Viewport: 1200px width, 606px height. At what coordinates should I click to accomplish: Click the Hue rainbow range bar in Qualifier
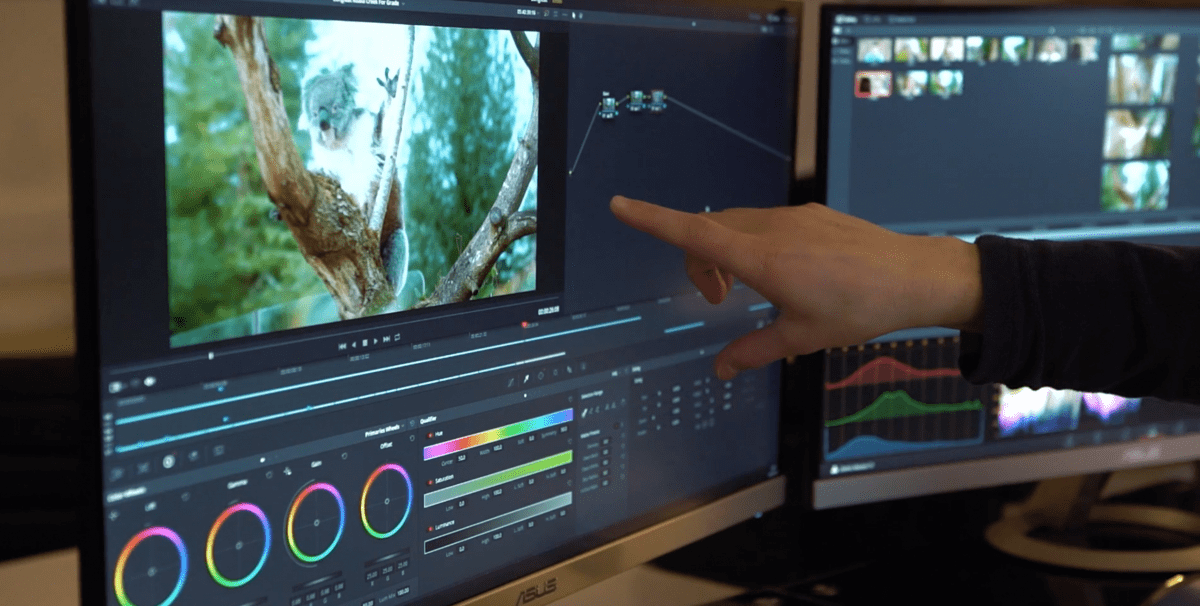tap(499, 434)
